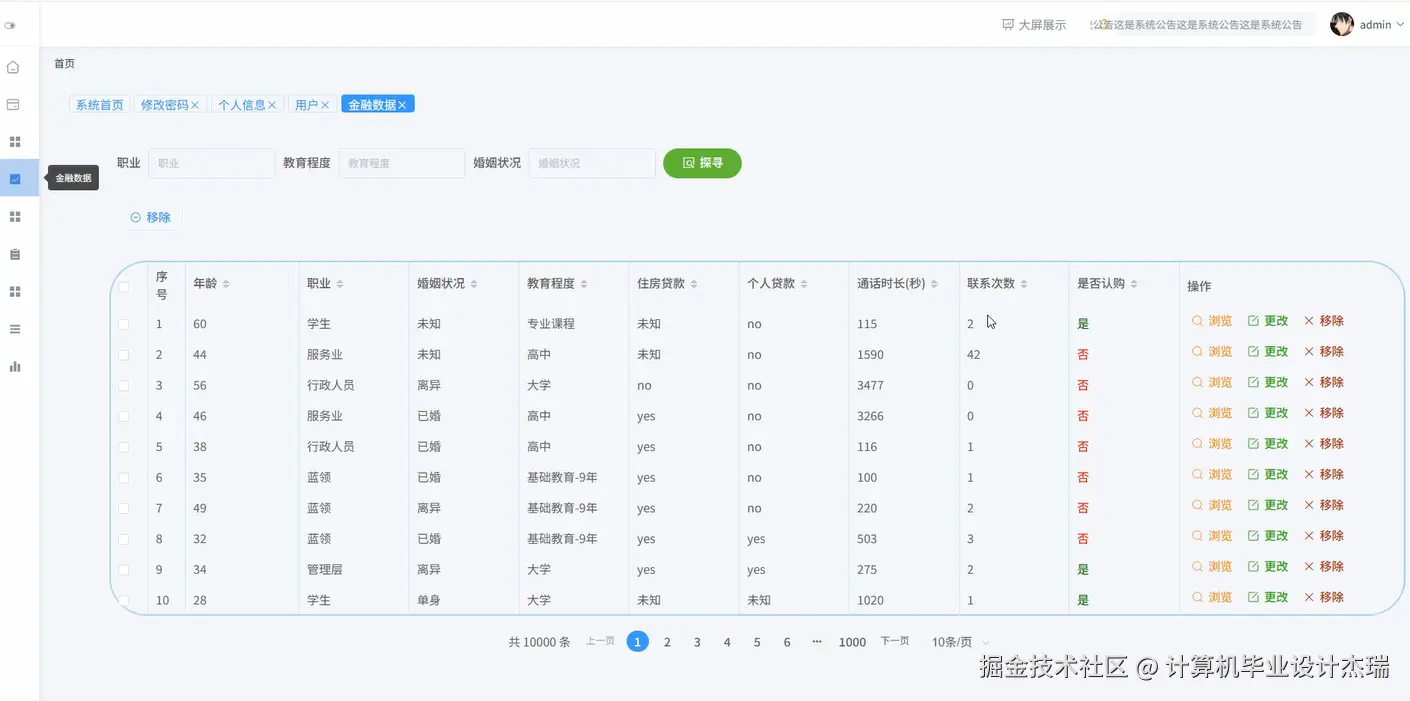Click the 首页 breadcrumb

tap(64, 63)
